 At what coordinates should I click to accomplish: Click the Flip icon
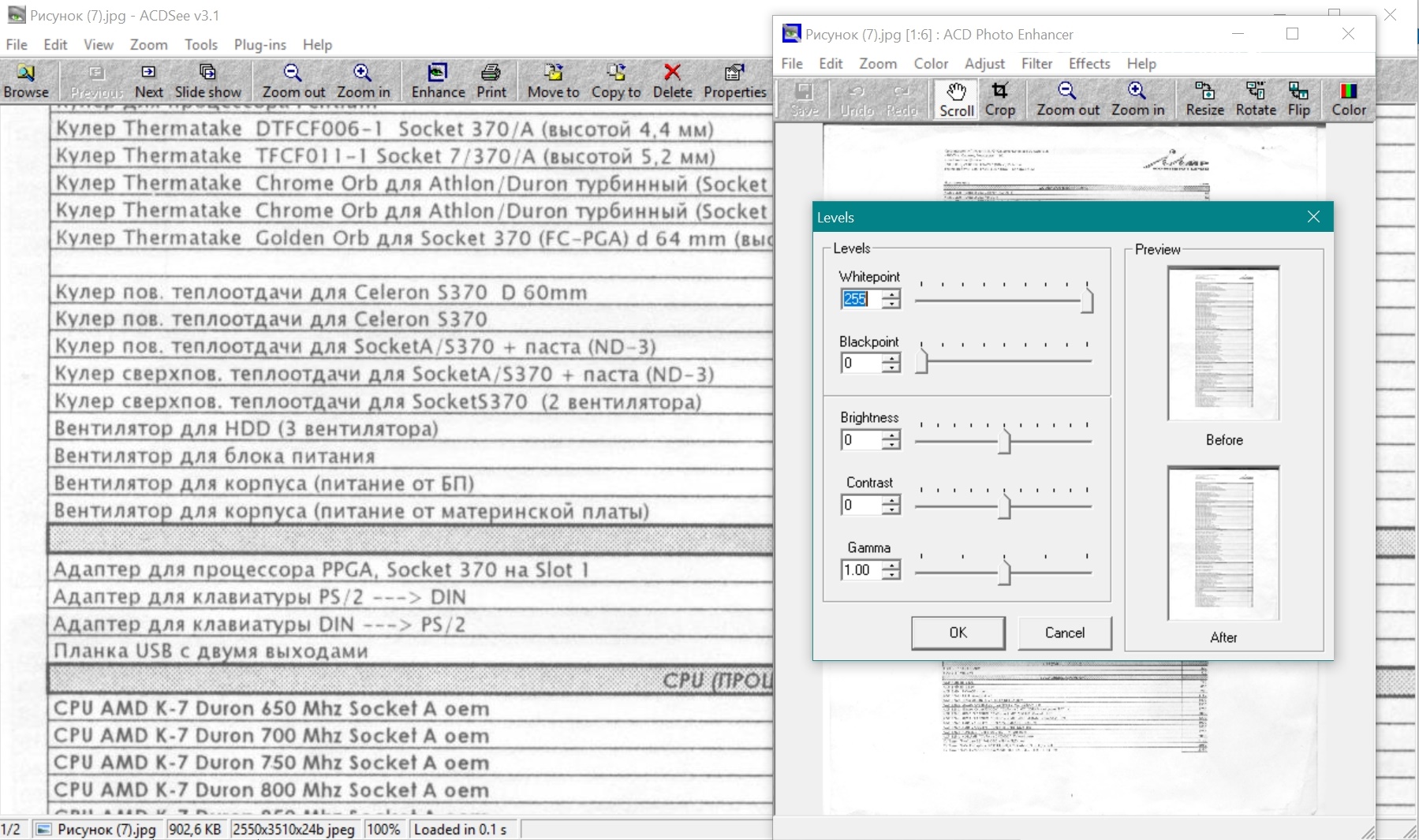click(1298, 99)
